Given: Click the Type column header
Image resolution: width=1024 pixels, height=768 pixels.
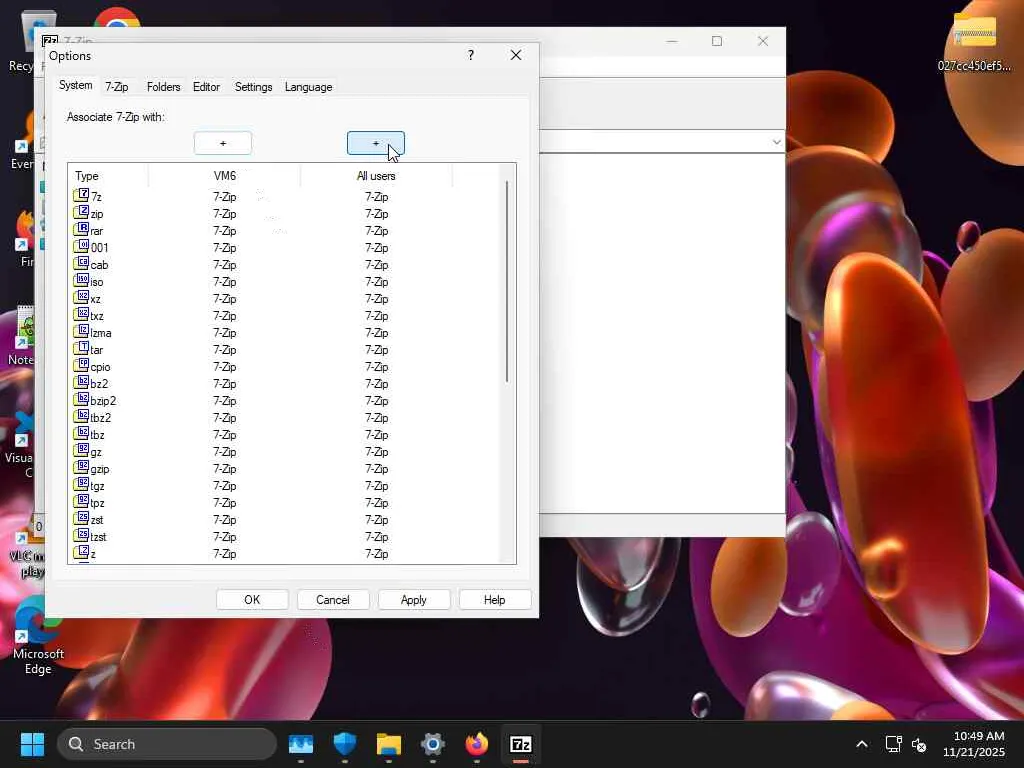Looking at the screenshot, I should tap(108, 176).
